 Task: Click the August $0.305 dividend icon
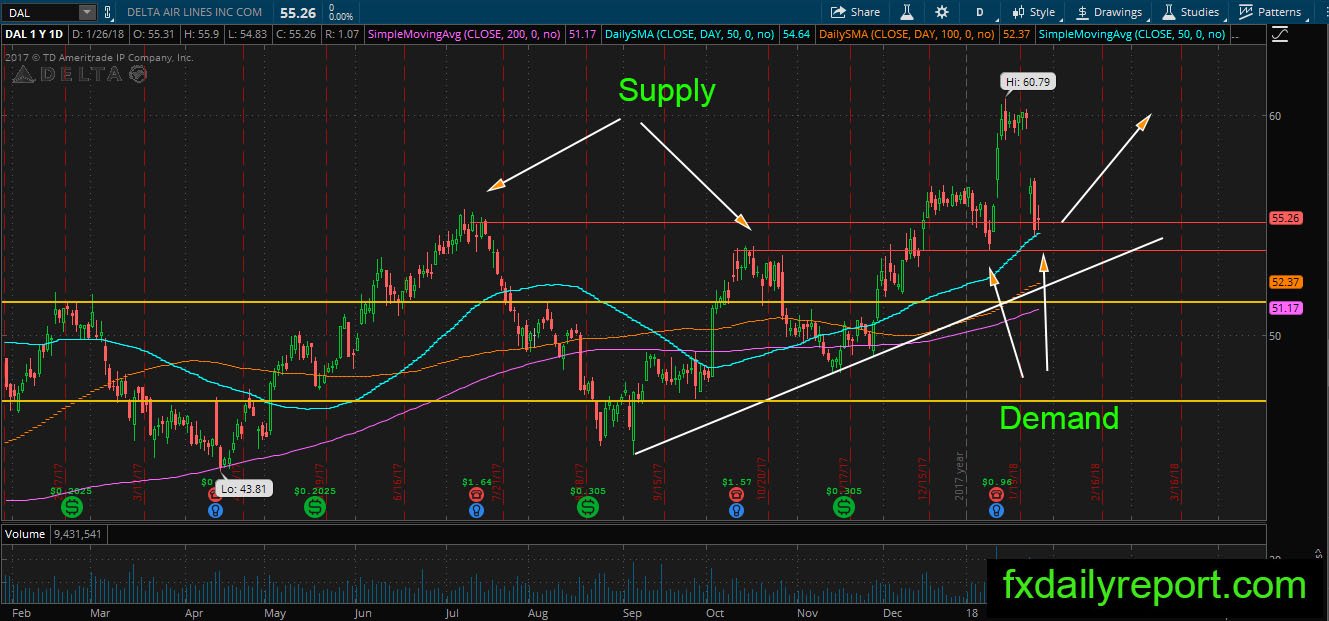(587, 508)
